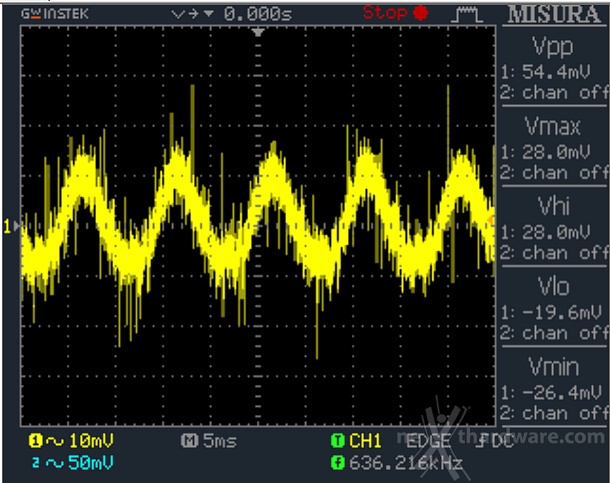This screenshot has height=483, width=610.
Task: Click the 10mV channel 1 scale
Action: point(91,441)
